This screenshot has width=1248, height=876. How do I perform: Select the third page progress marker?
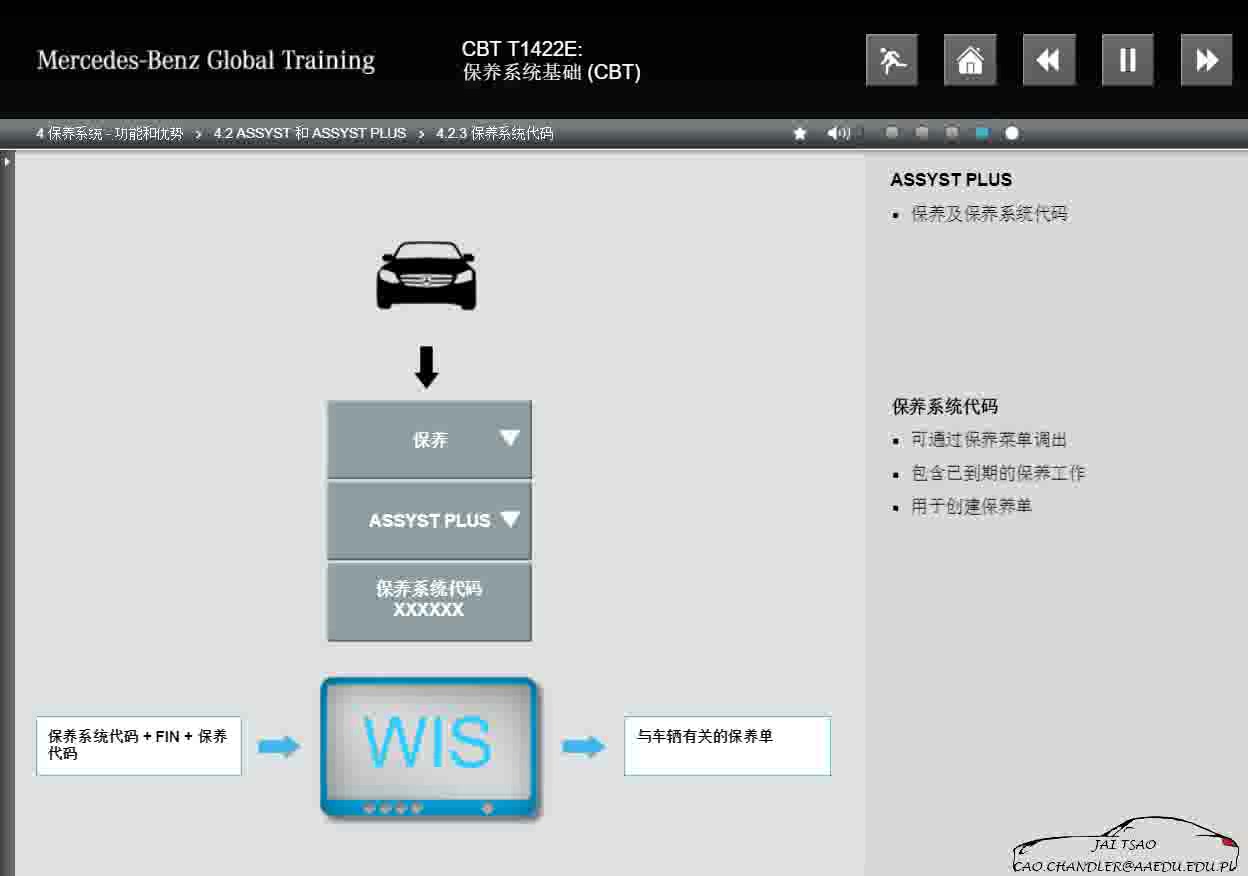(x=952, y=133)
